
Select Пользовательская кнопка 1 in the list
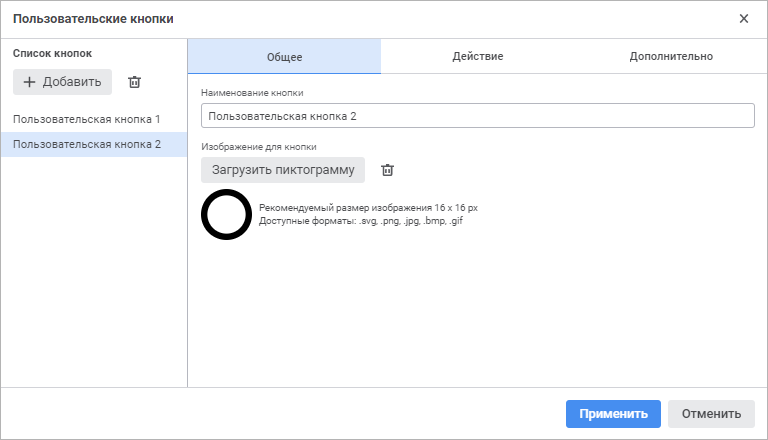(87, 119)
